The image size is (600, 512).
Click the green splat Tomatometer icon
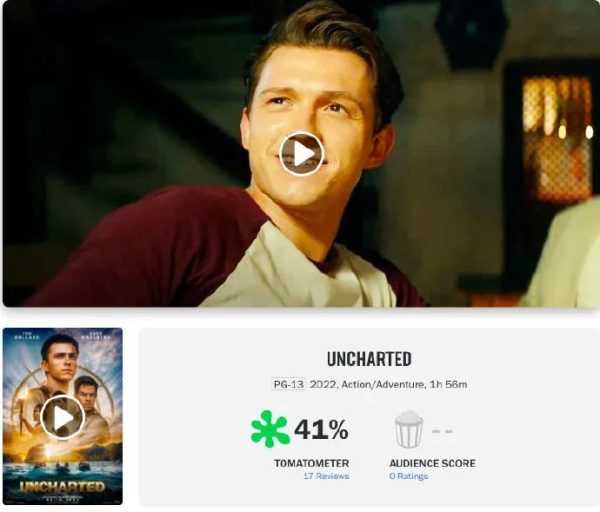pos(270,429)
